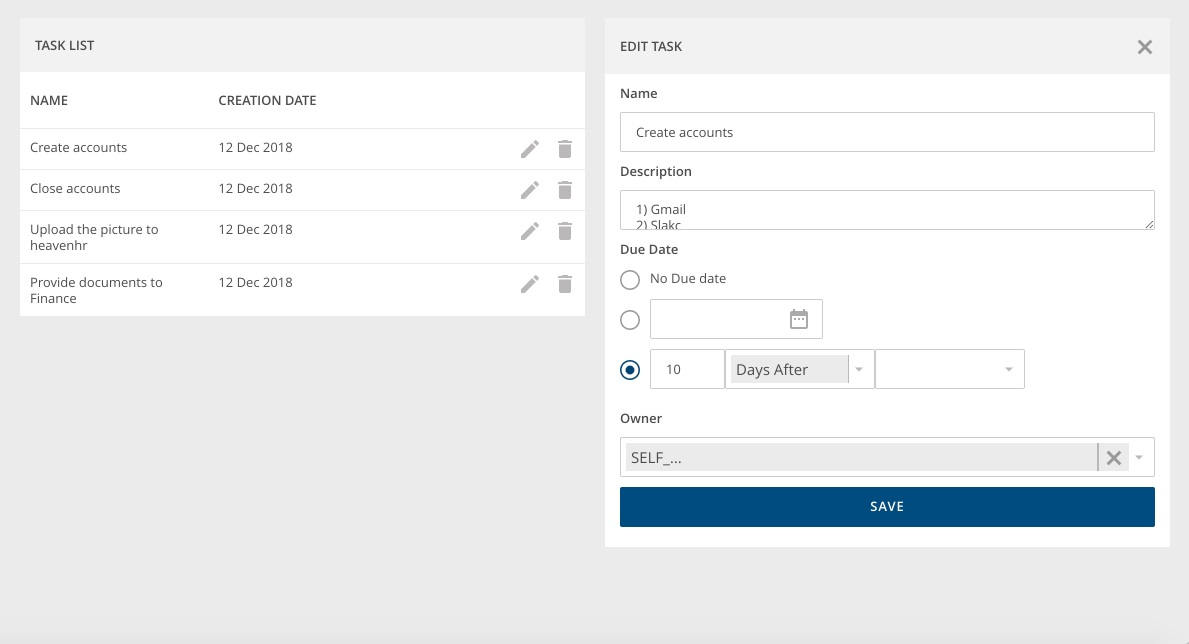The width and height of the screenshot is (1189, 644).
Task: Delete the Provide documents to Finance task
Action: (x=565, y=285)
